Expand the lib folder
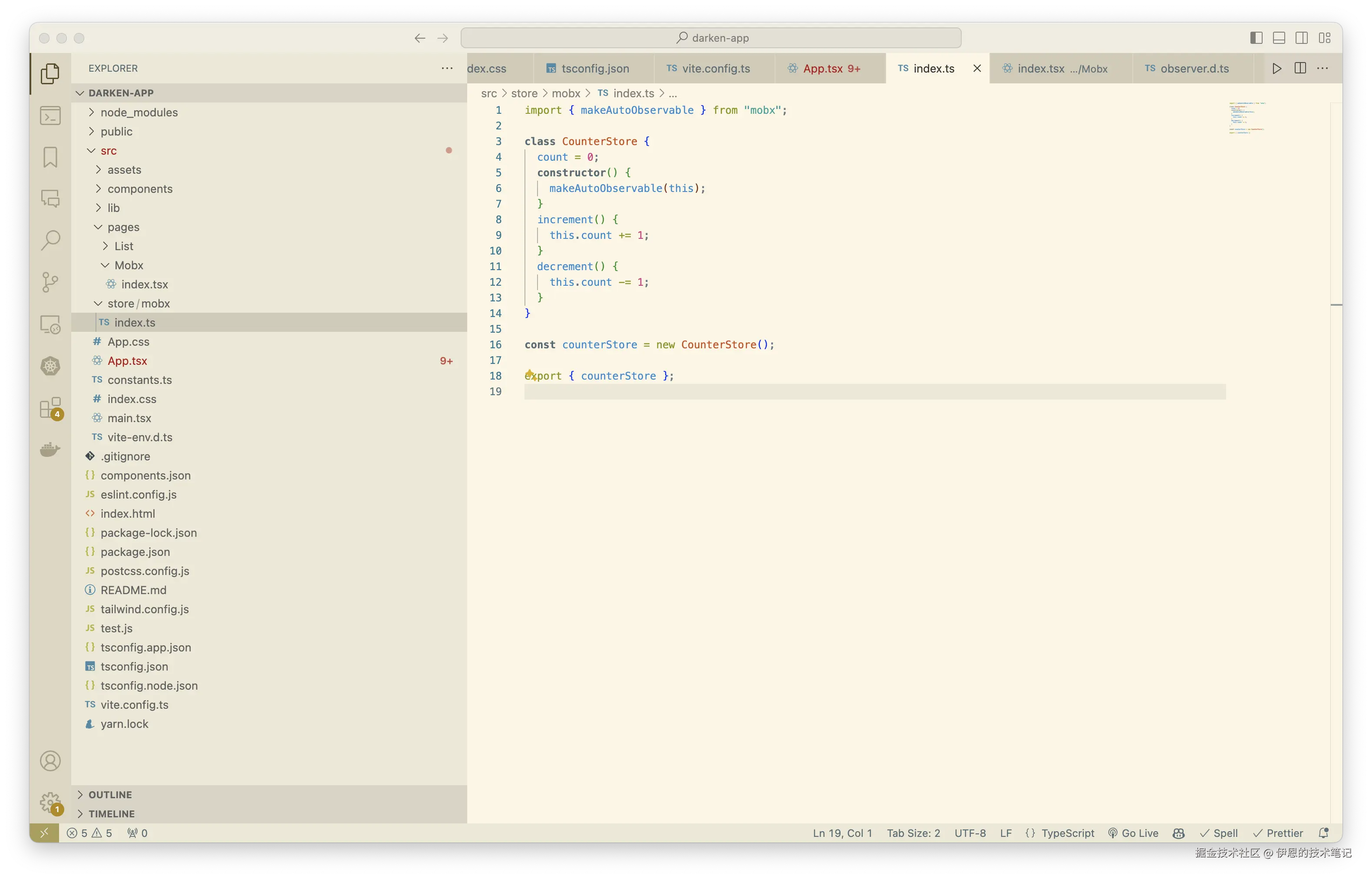Image resolution: width=1372 pixels, height=879 pixels. tap(269, 208)
